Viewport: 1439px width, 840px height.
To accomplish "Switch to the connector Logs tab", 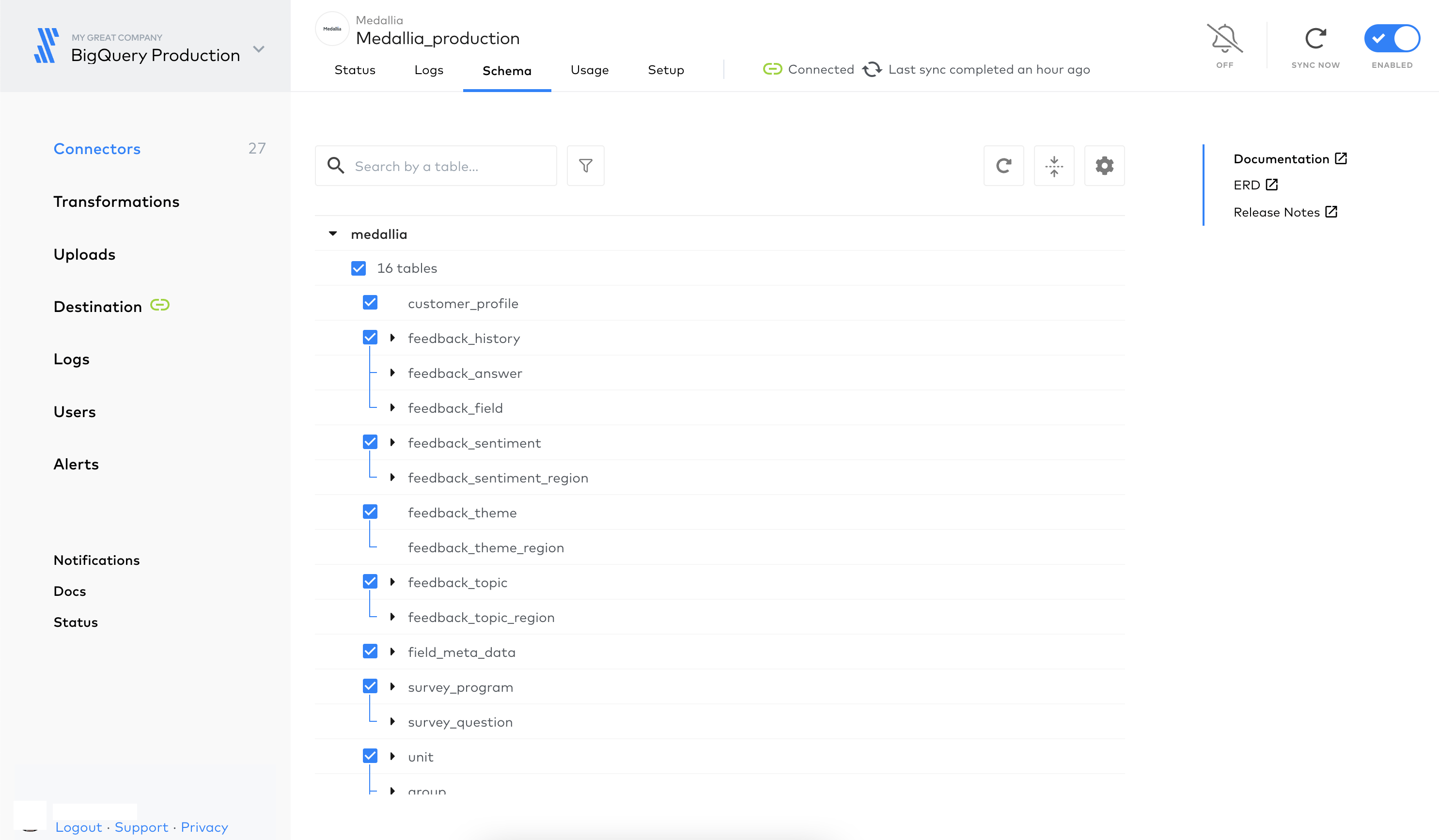I will (429, 70).
